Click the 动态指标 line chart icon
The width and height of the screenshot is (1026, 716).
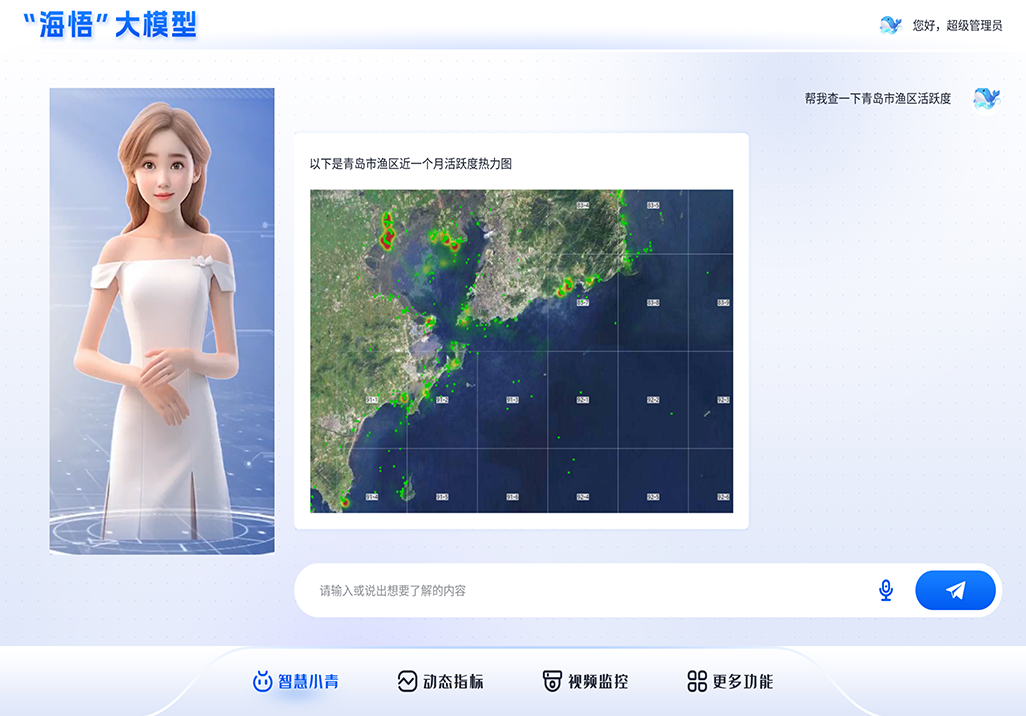406,679
